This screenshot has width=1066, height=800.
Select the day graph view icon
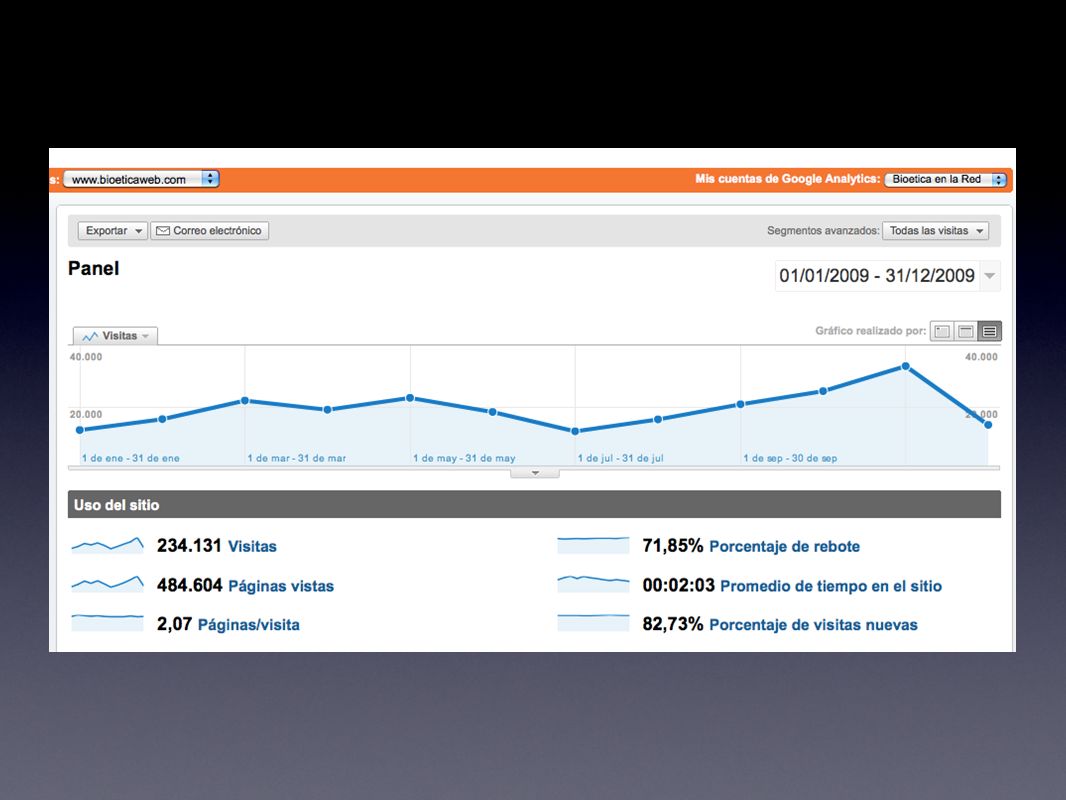tap(942, 332)
